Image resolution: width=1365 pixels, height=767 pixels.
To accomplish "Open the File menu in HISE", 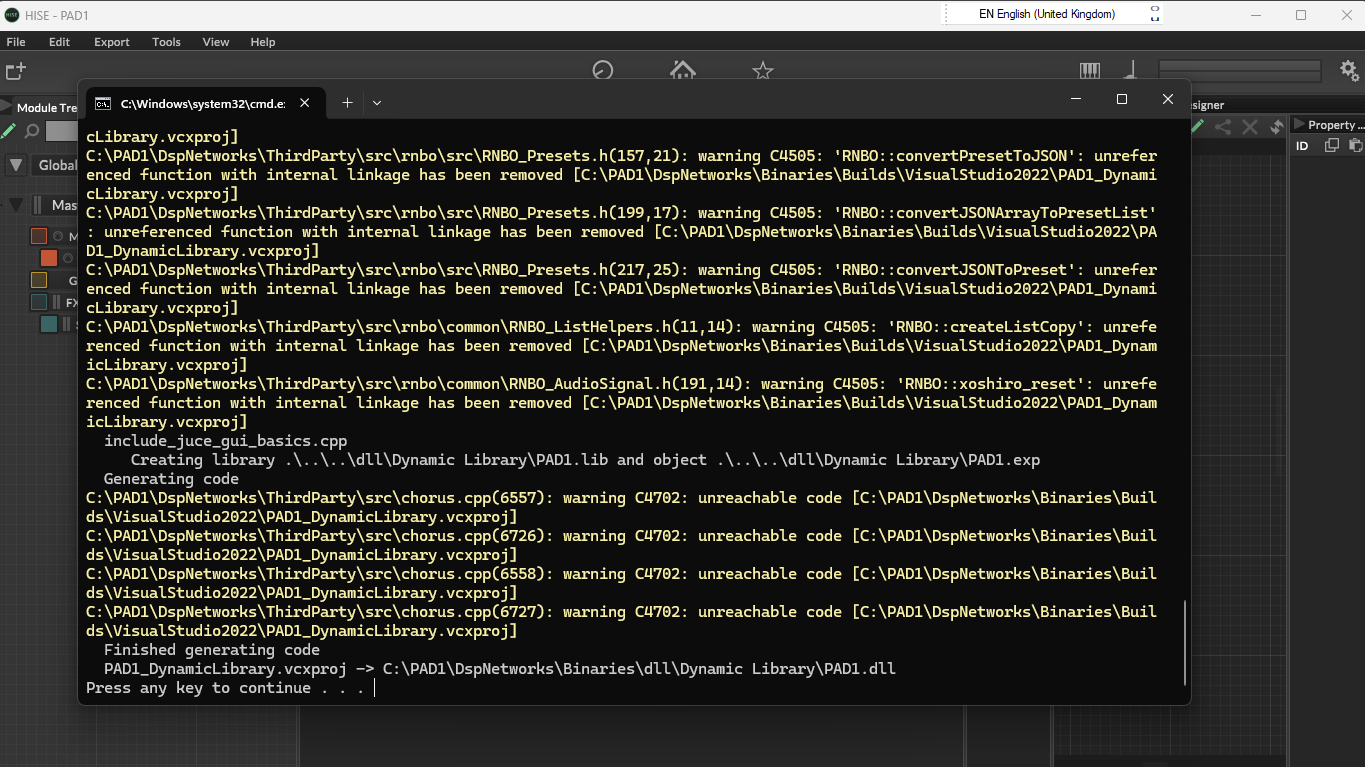I will click(x=15, y=42).
